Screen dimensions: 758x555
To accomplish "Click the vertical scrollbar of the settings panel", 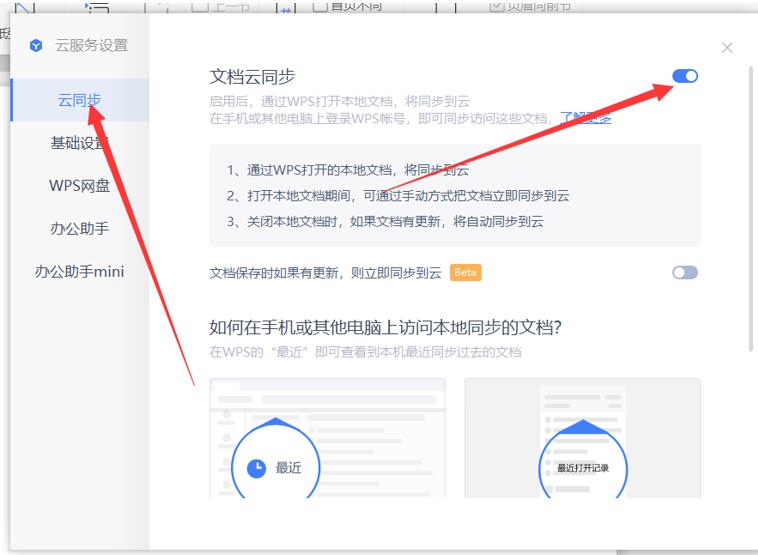I will tap(751, 208).
